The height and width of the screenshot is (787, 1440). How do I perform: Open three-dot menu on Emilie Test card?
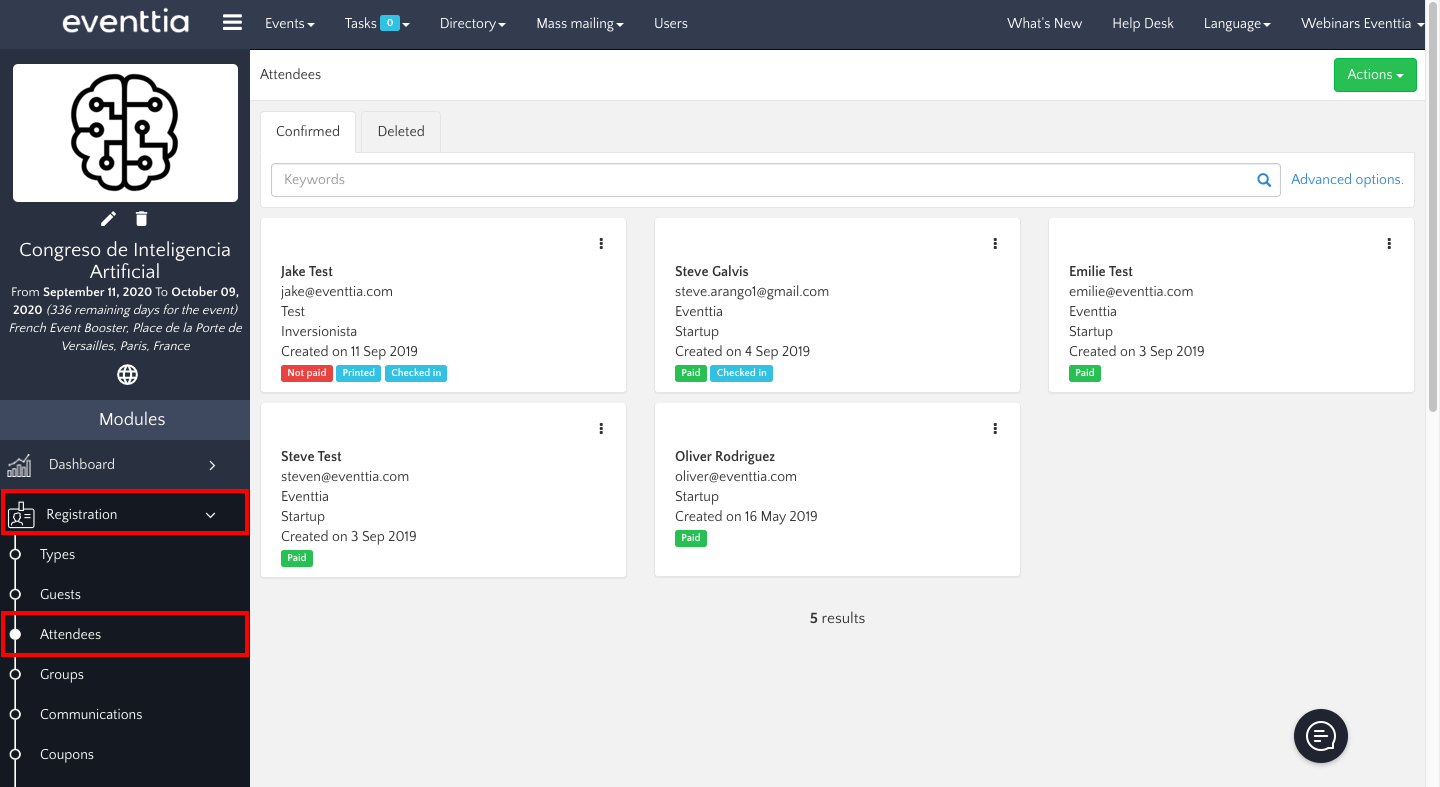tap(1389, 243)
